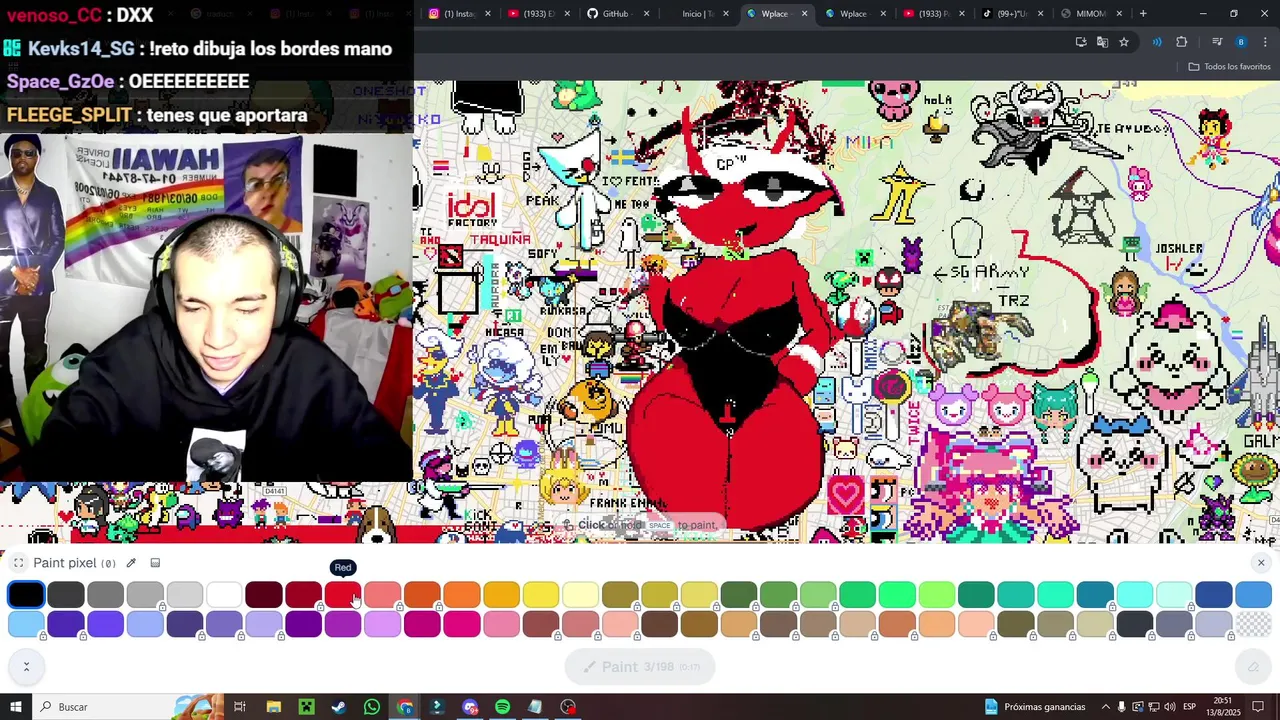Screen dimensions: 1280x720
Task: Click the translate page icon
Action: 1102,42
